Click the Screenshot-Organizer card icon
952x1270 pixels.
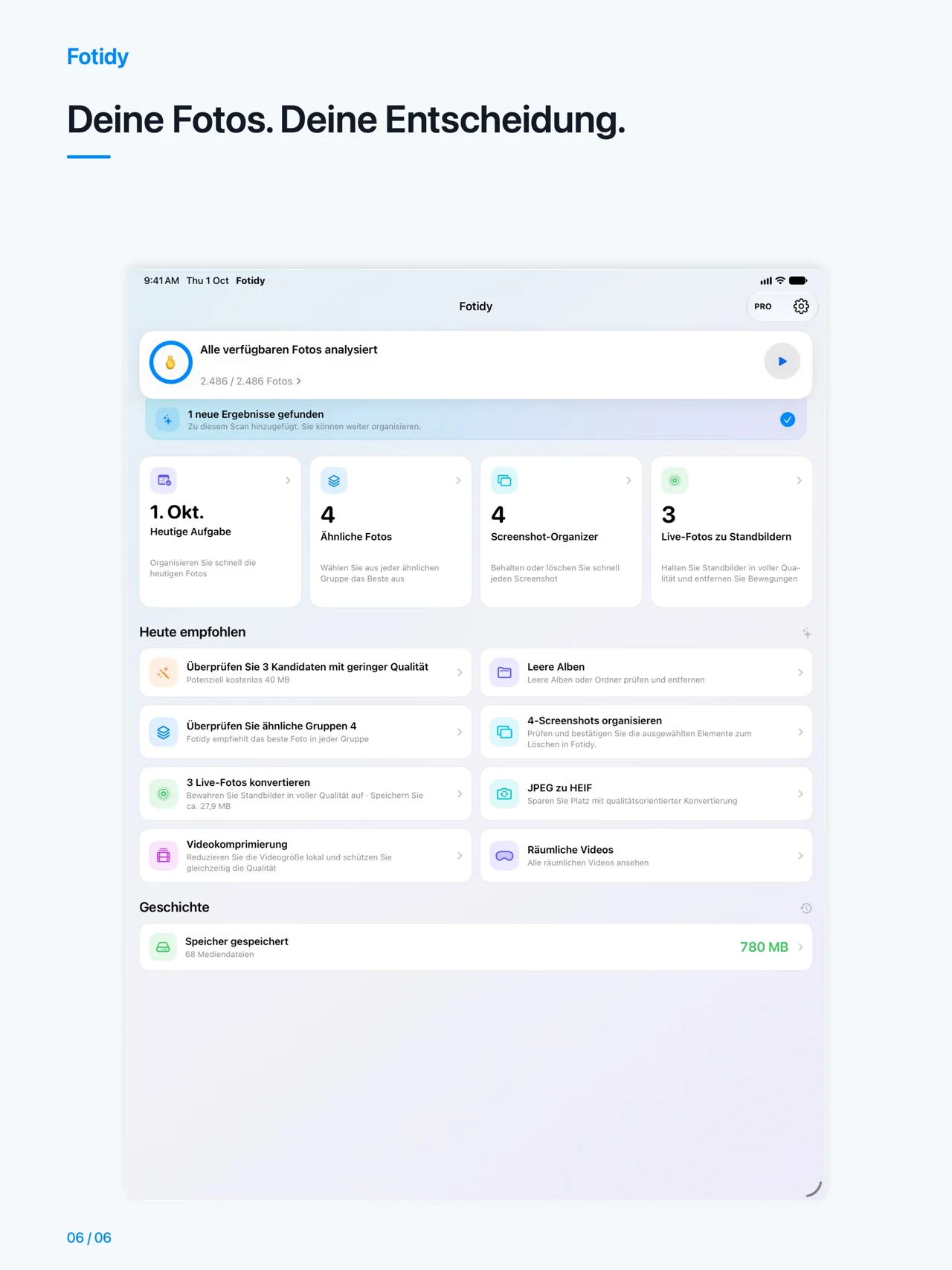(504, 480)
